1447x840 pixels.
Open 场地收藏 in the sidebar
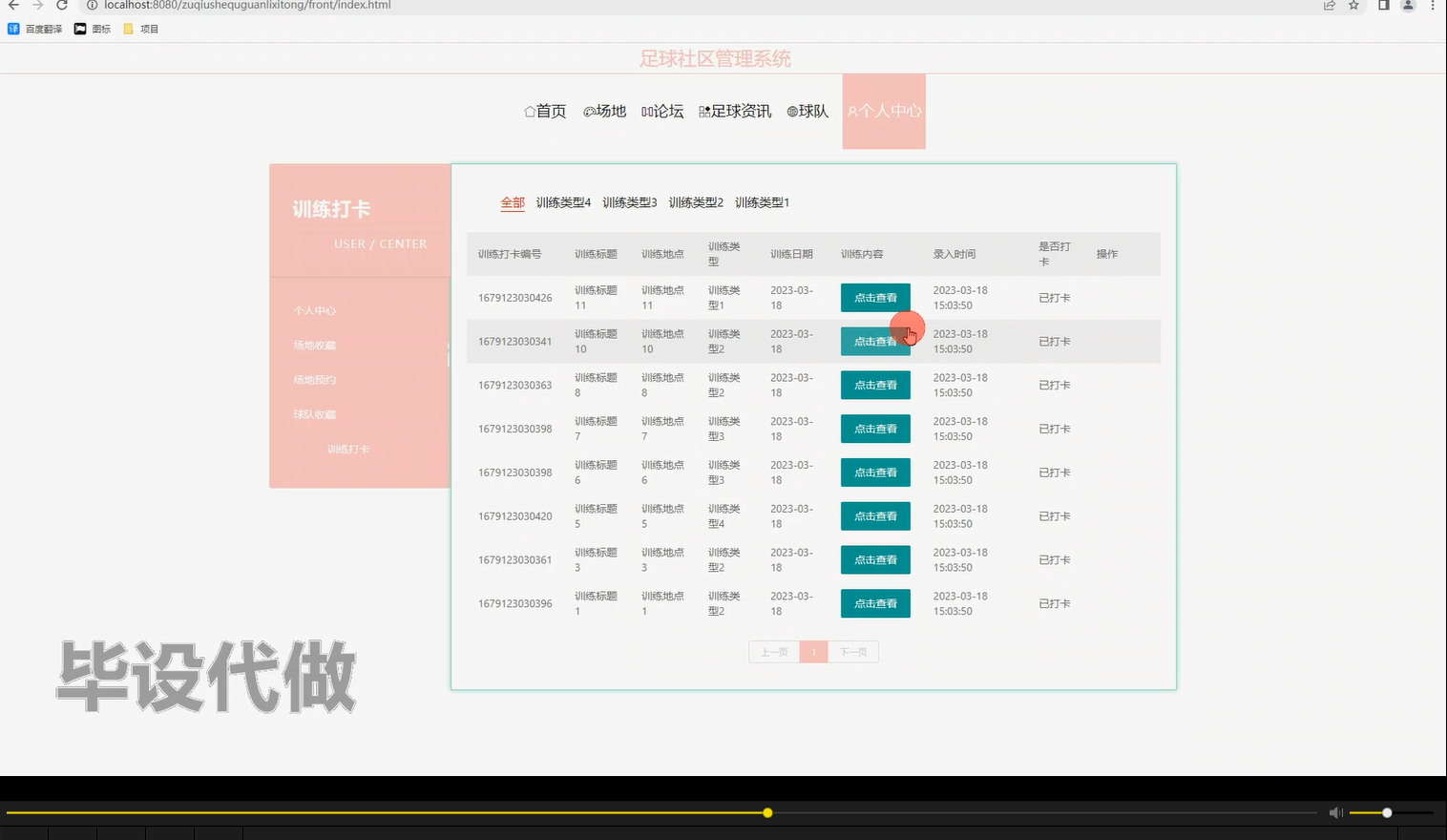(x=314, y=345)
